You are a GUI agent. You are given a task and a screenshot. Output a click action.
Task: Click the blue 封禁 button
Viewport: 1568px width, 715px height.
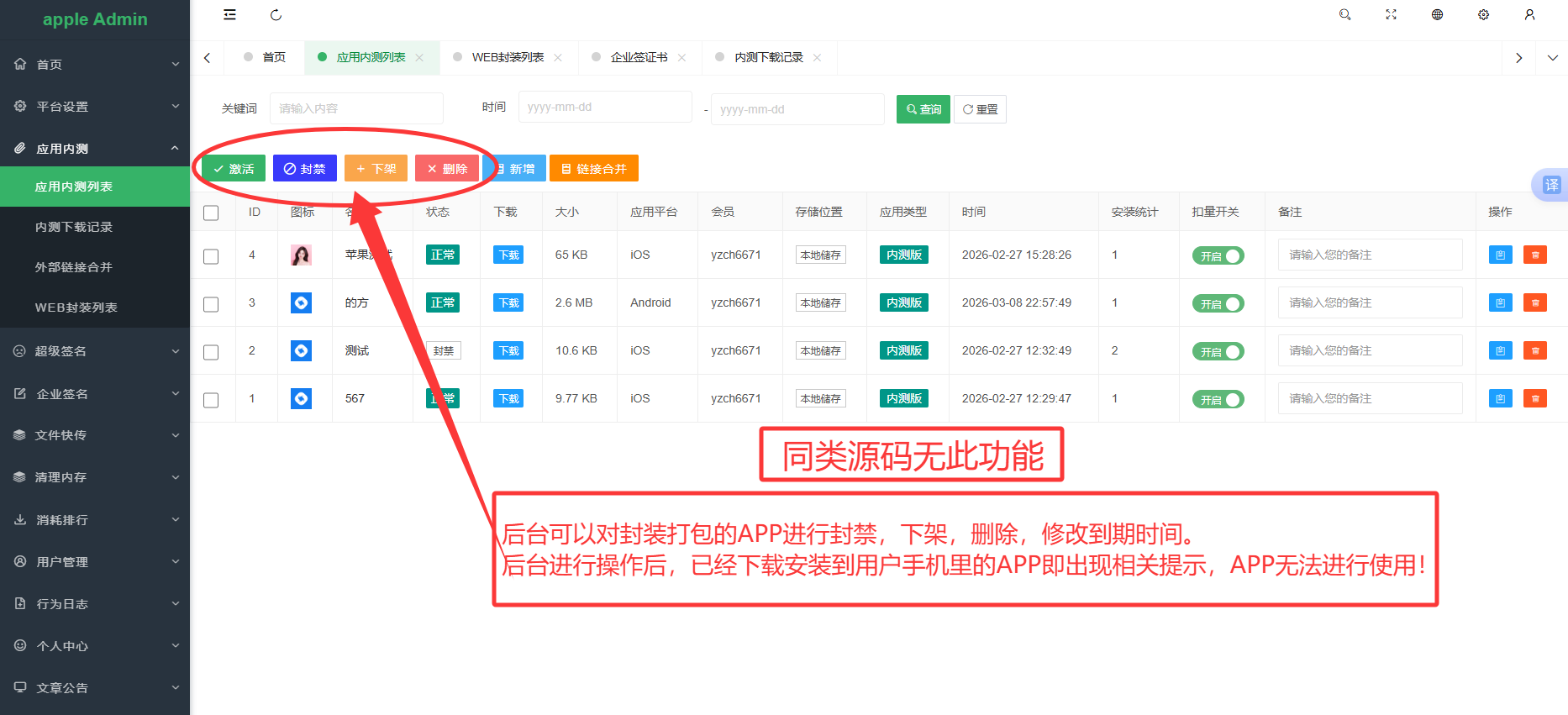(305, 169)
